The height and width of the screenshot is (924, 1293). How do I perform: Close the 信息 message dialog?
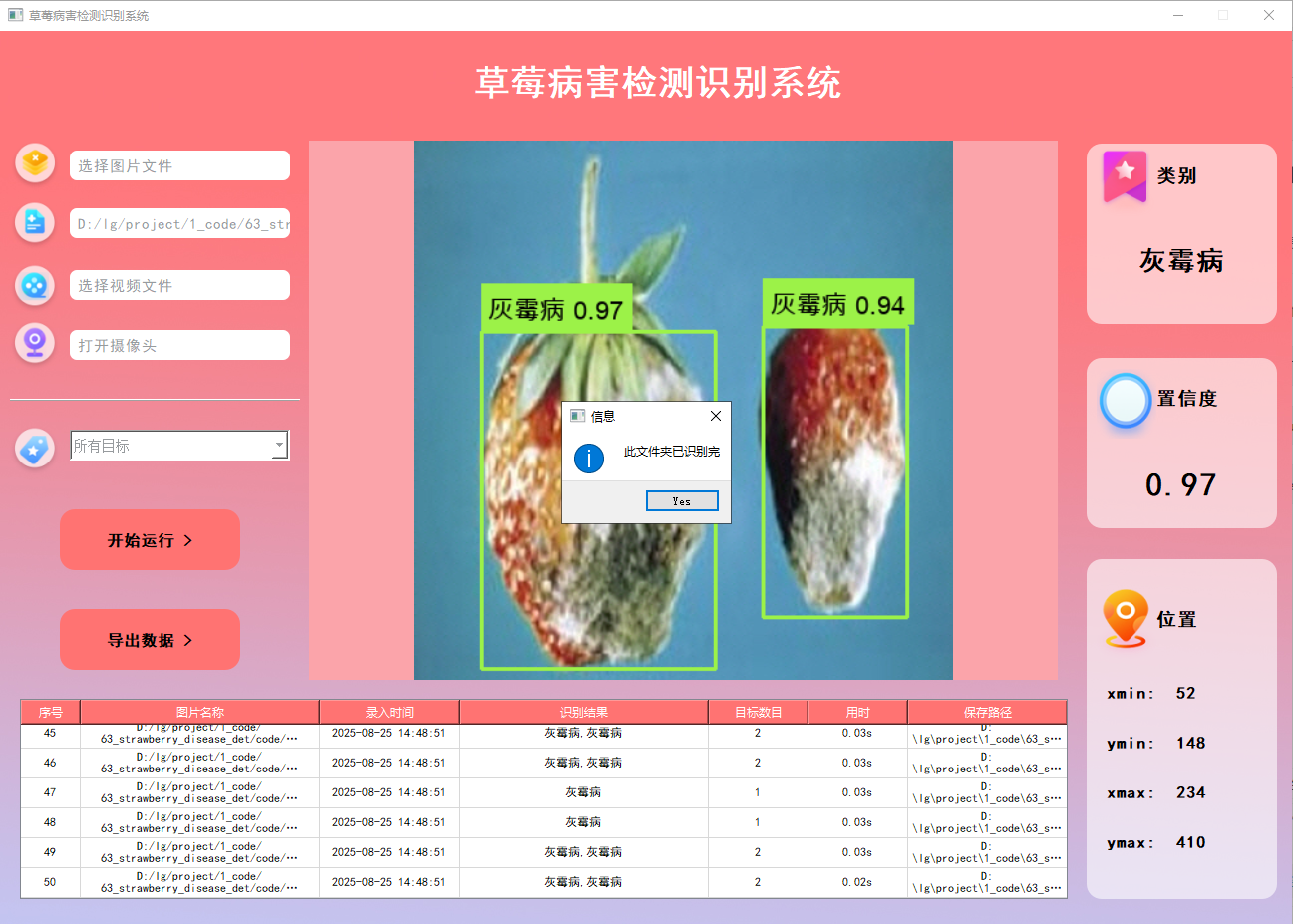[x=715, y=416]
